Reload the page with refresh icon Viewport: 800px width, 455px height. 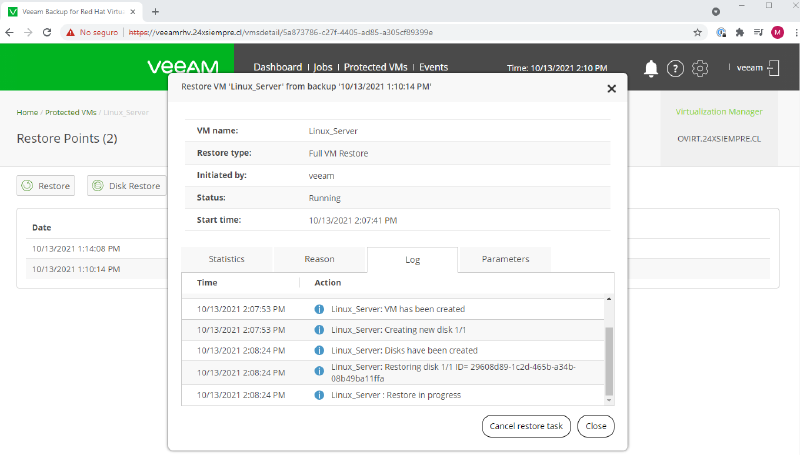click(47, 32)
